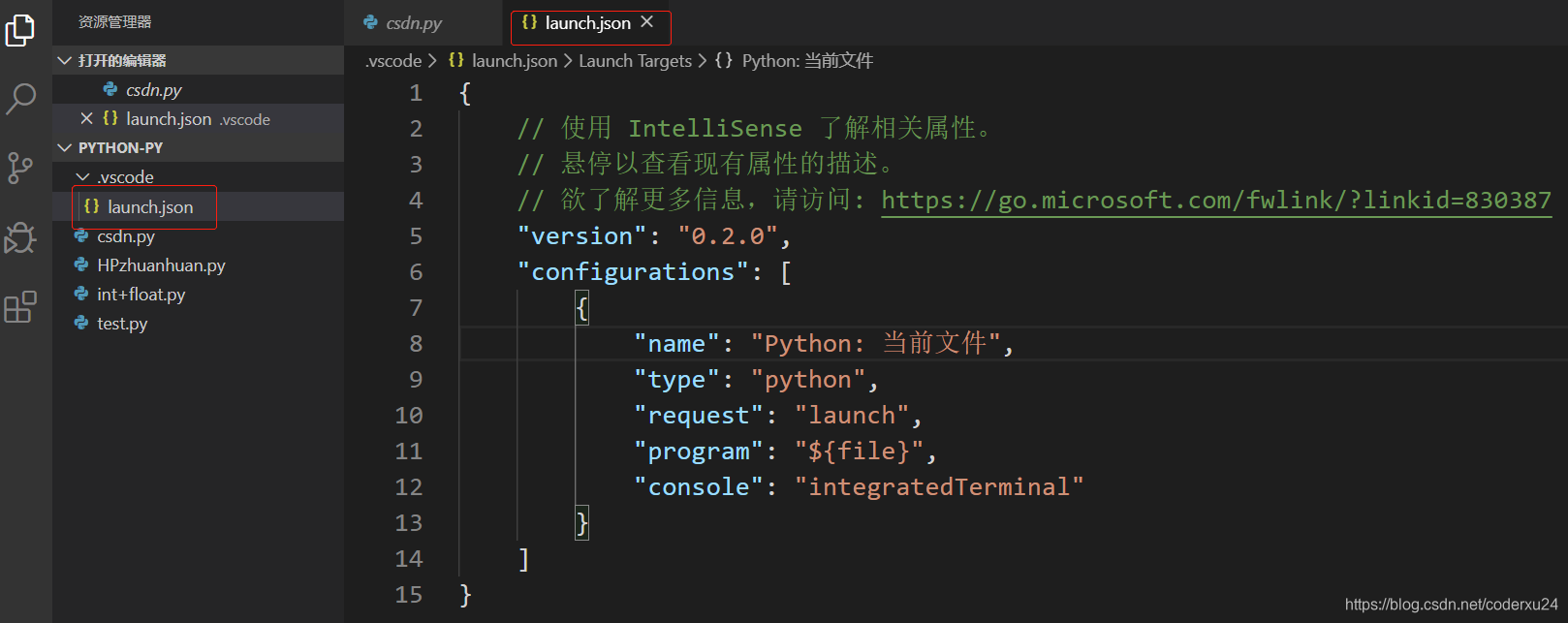Viewport: 1568px width, 623px height.
Task: Click the "program" key
Action: pyautogui.click(x=699, y=452)
